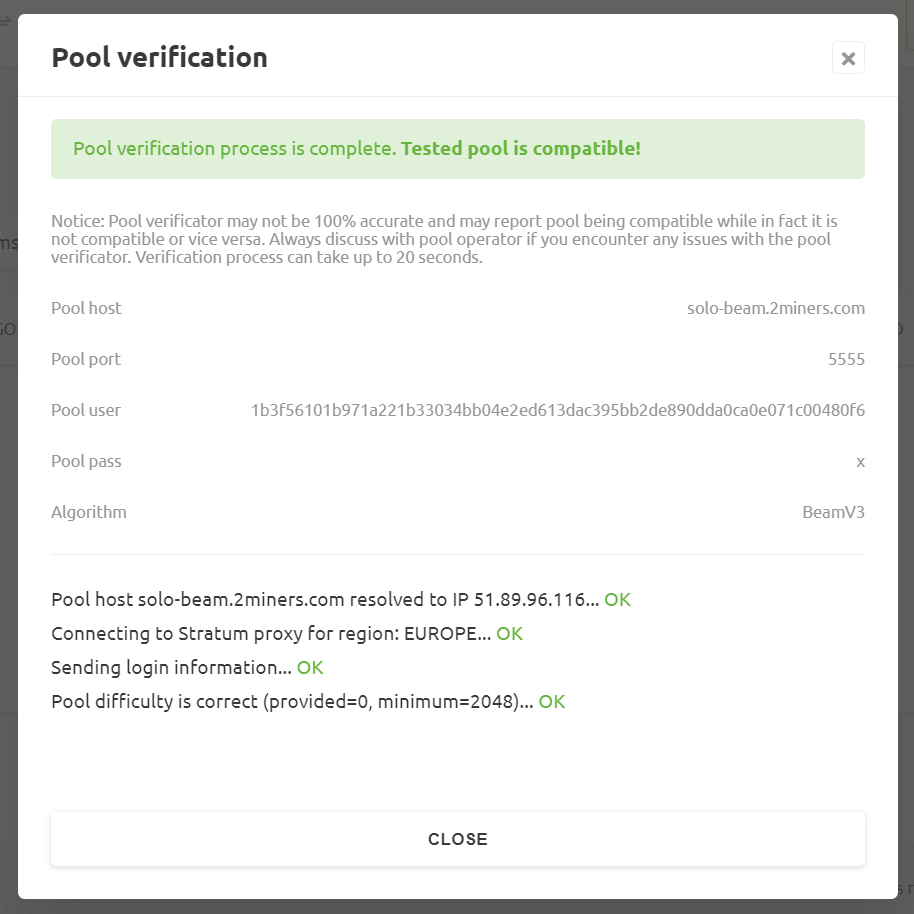Click the X icon to dismiss dialog
This screenshot has height=914, width=914.
pyautogui.click(x=848, y=58)
